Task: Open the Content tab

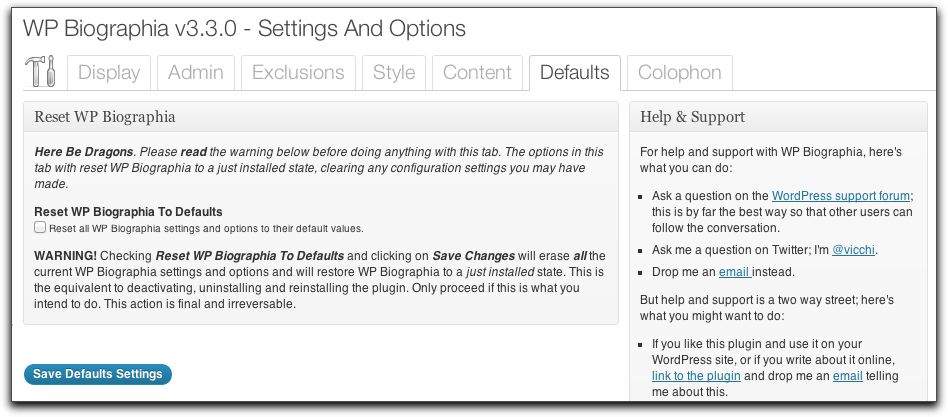Action: click(477, 73)
